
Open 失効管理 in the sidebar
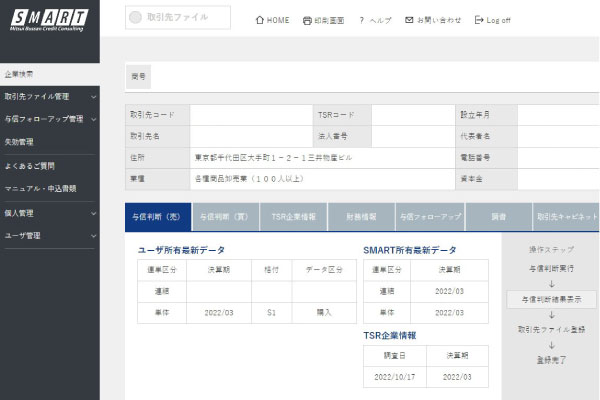[x=20, y=142]
